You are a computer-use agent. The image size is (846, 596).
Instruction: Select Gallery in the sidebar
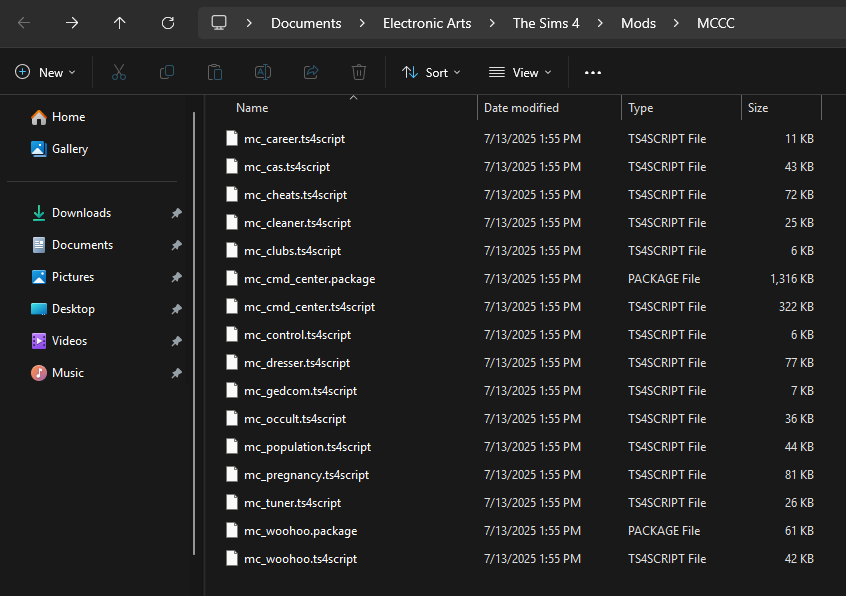(x=71, y=148)
